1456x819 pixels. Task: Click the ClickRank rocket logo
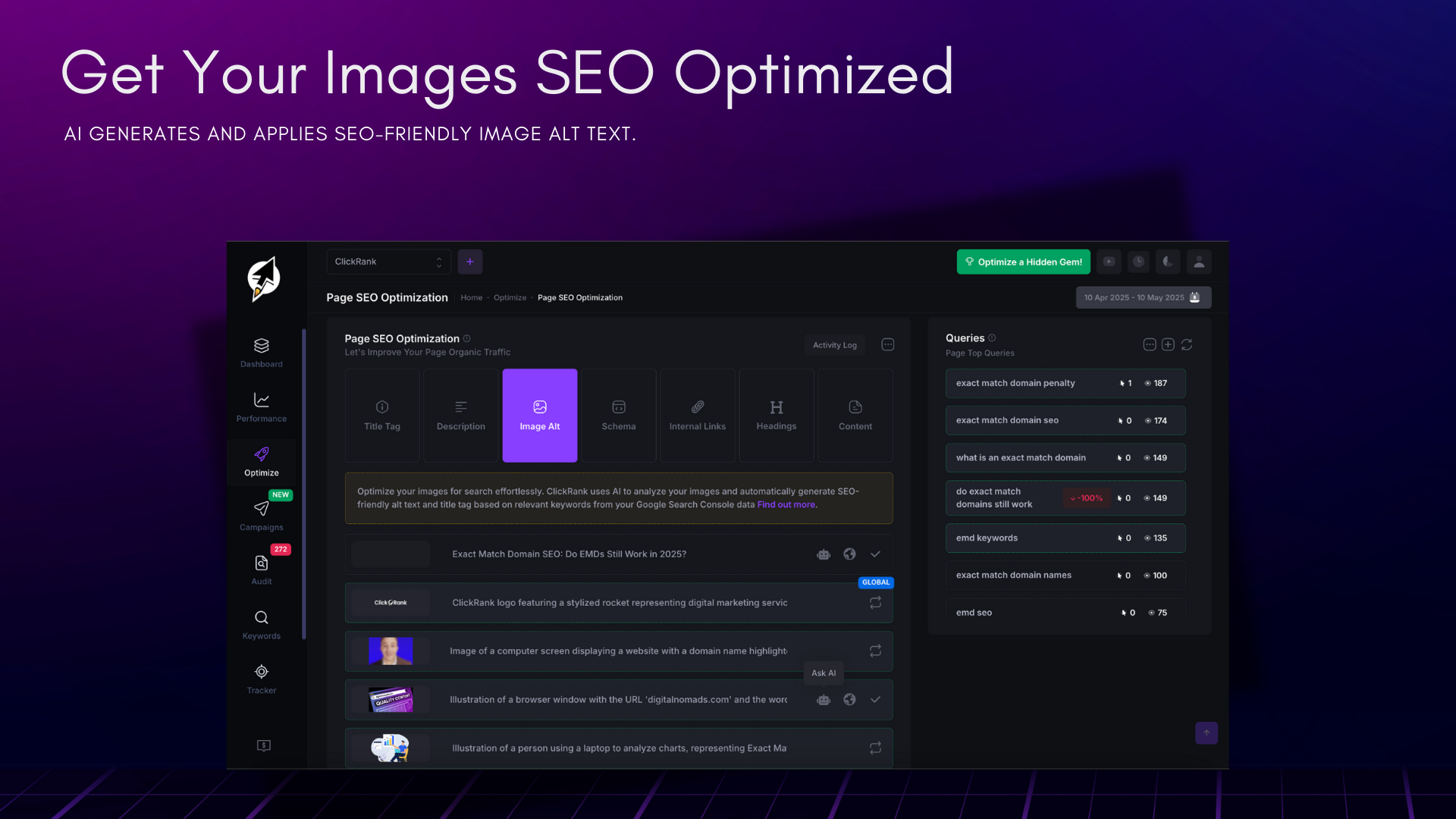(263, 279)
